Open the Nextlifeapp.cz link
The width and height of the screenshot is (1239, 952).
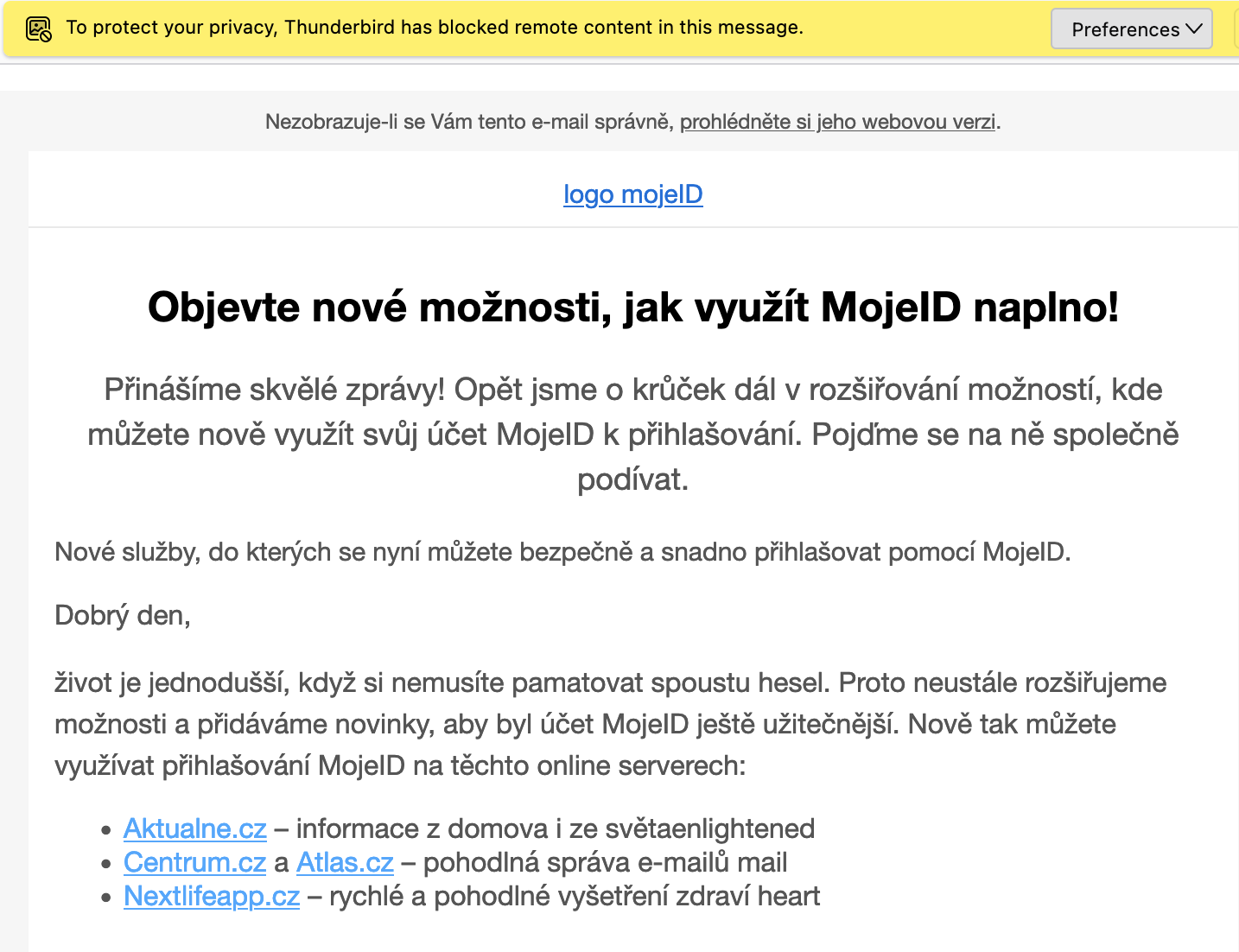tap(212, 896)
